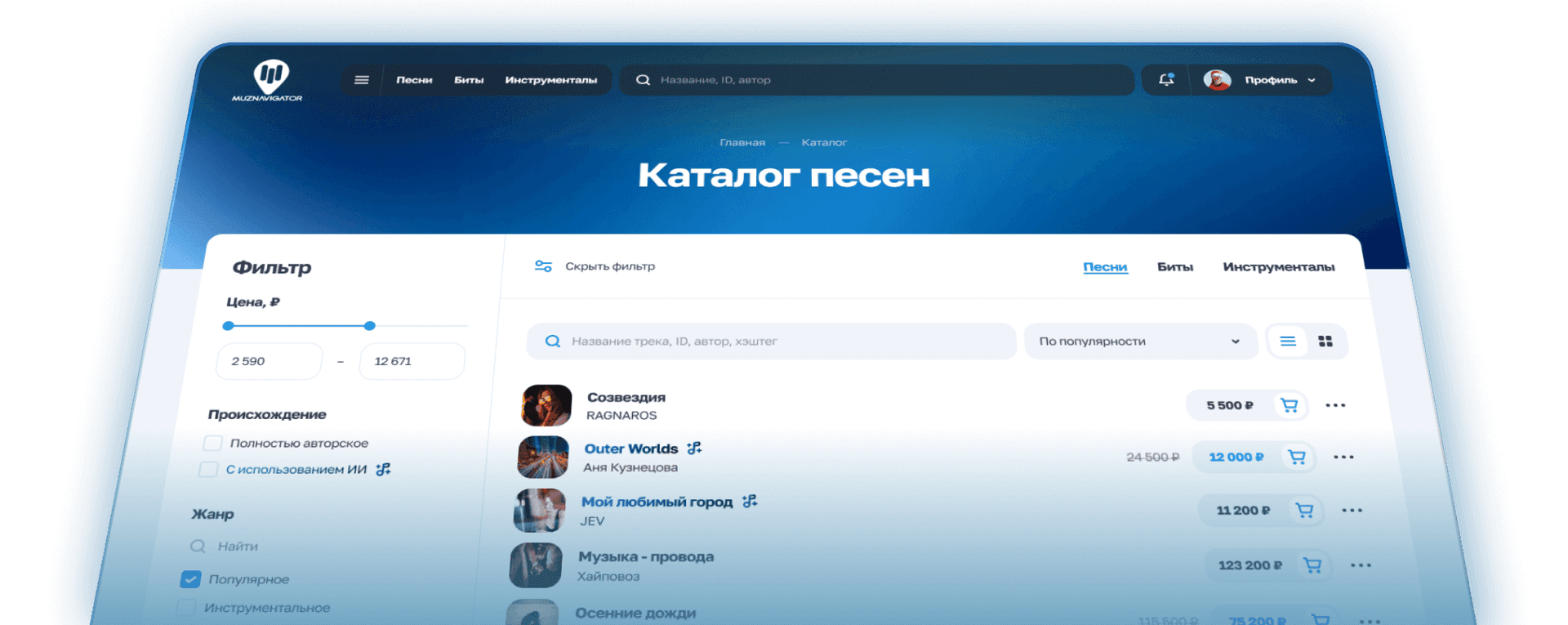Click the Muznavigator logo
Screen dimensions: 1568x625
268,81
